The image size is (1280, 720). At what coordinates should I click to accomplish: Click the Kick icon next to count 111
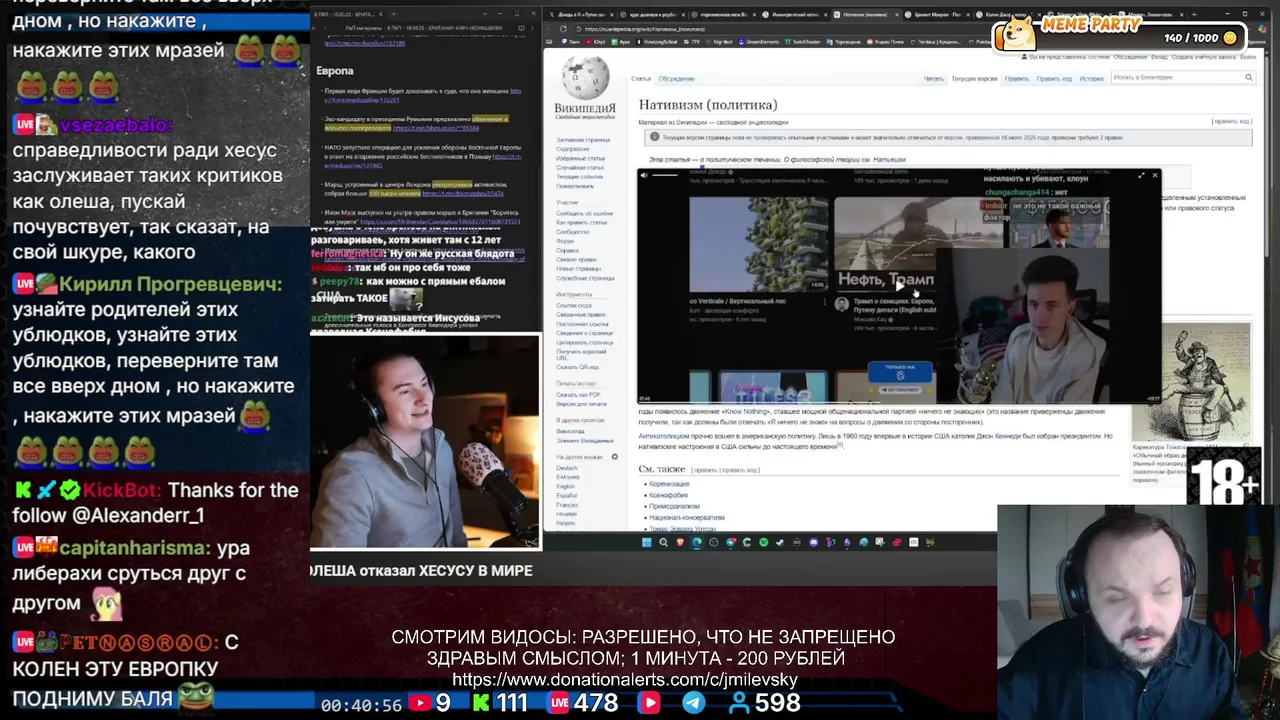(x=481, y=703)
